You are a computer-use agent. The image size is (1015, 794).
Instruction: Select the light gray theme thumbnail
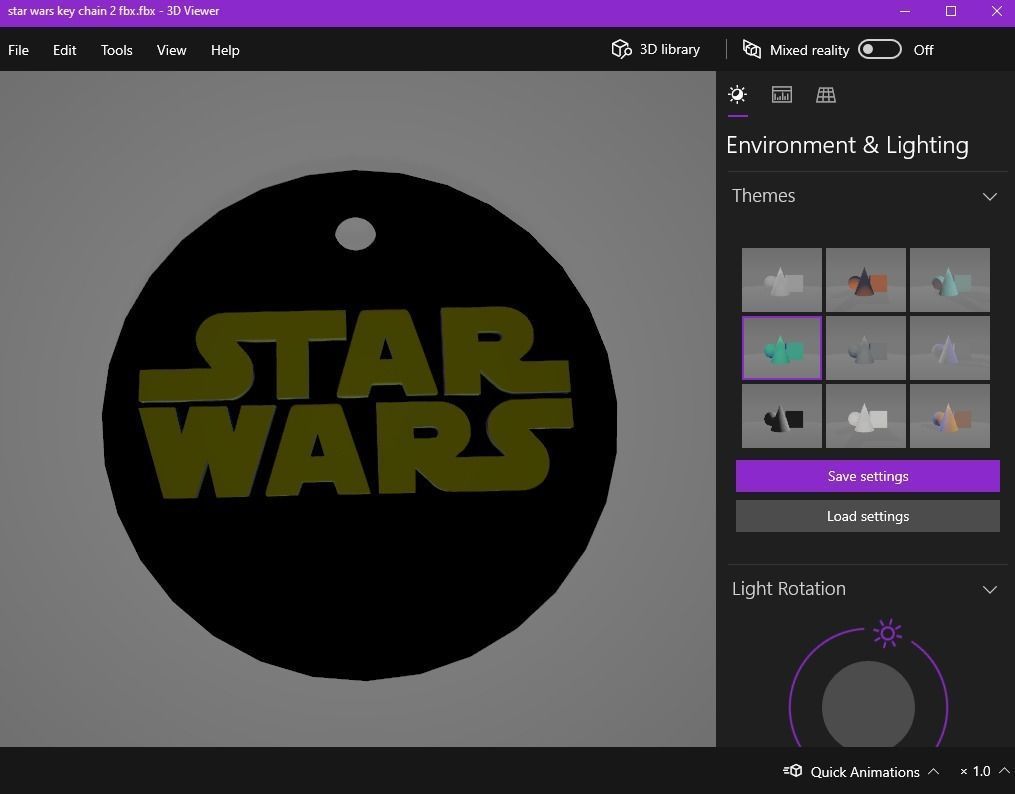pos(781,280)
